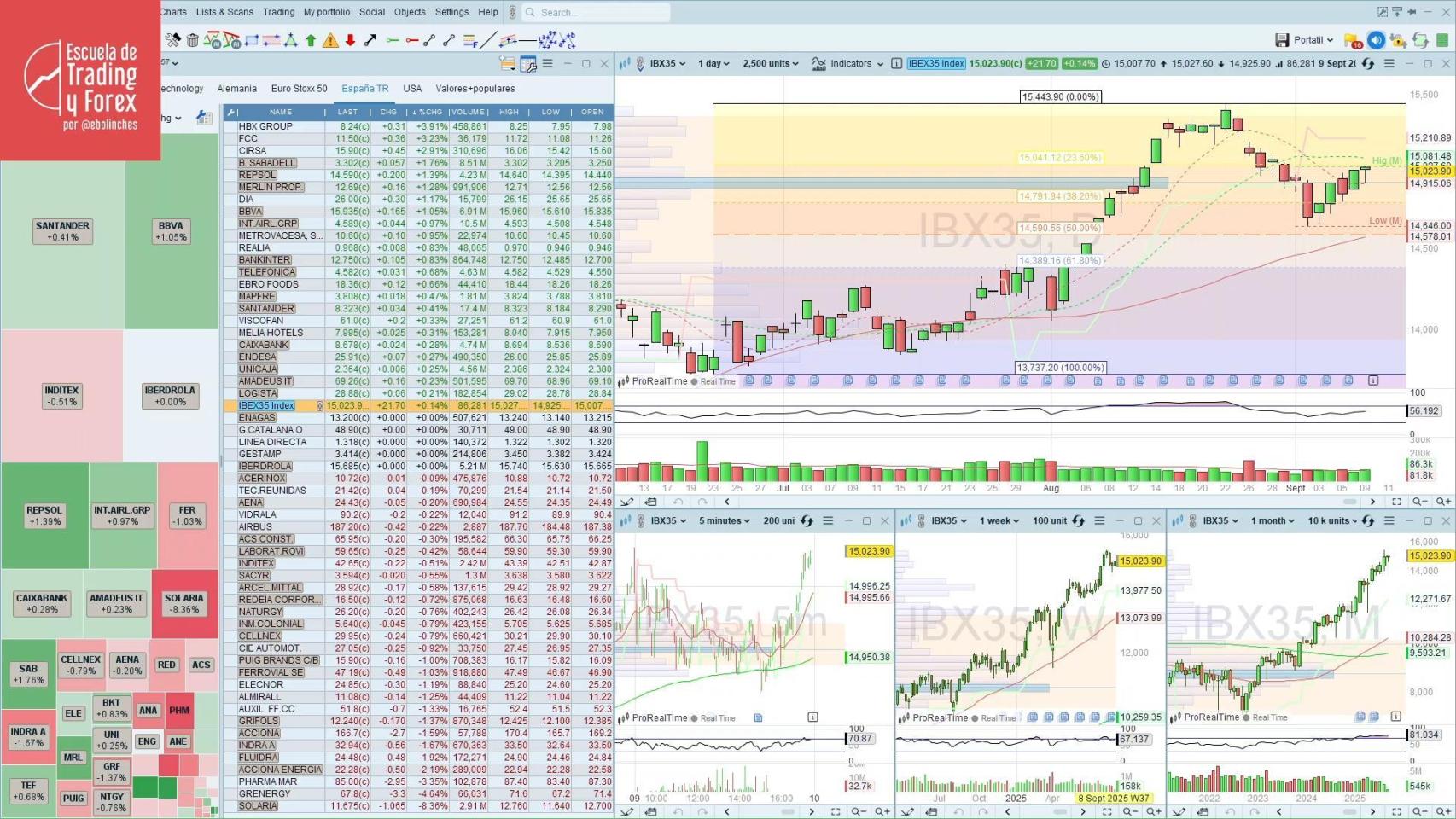Click the yellow price alert triangle icon
This screenshot has width=1456, height=819.
tap(330, 39)
